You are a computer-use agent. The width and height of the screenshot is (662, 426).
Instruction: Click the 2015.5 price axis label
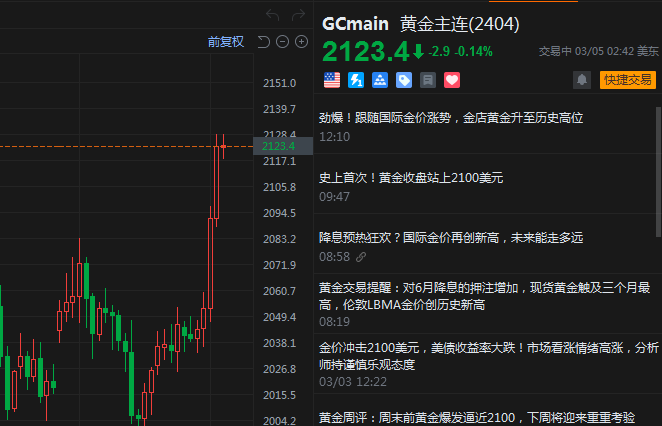tap(279, 395)
